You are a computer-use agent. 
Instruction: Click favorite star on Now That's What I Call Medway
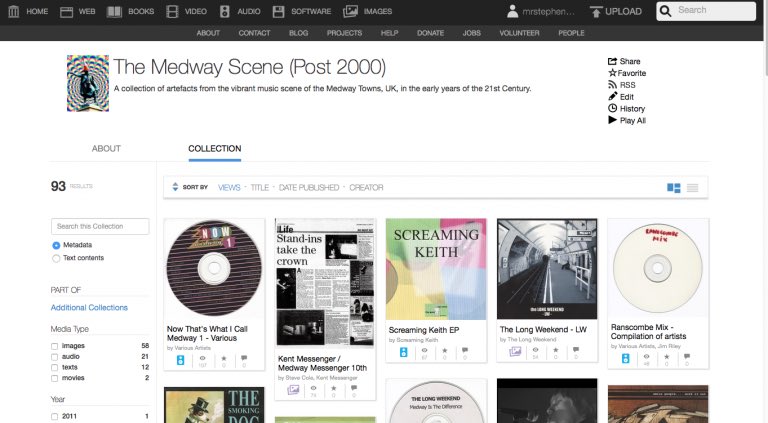224,358
